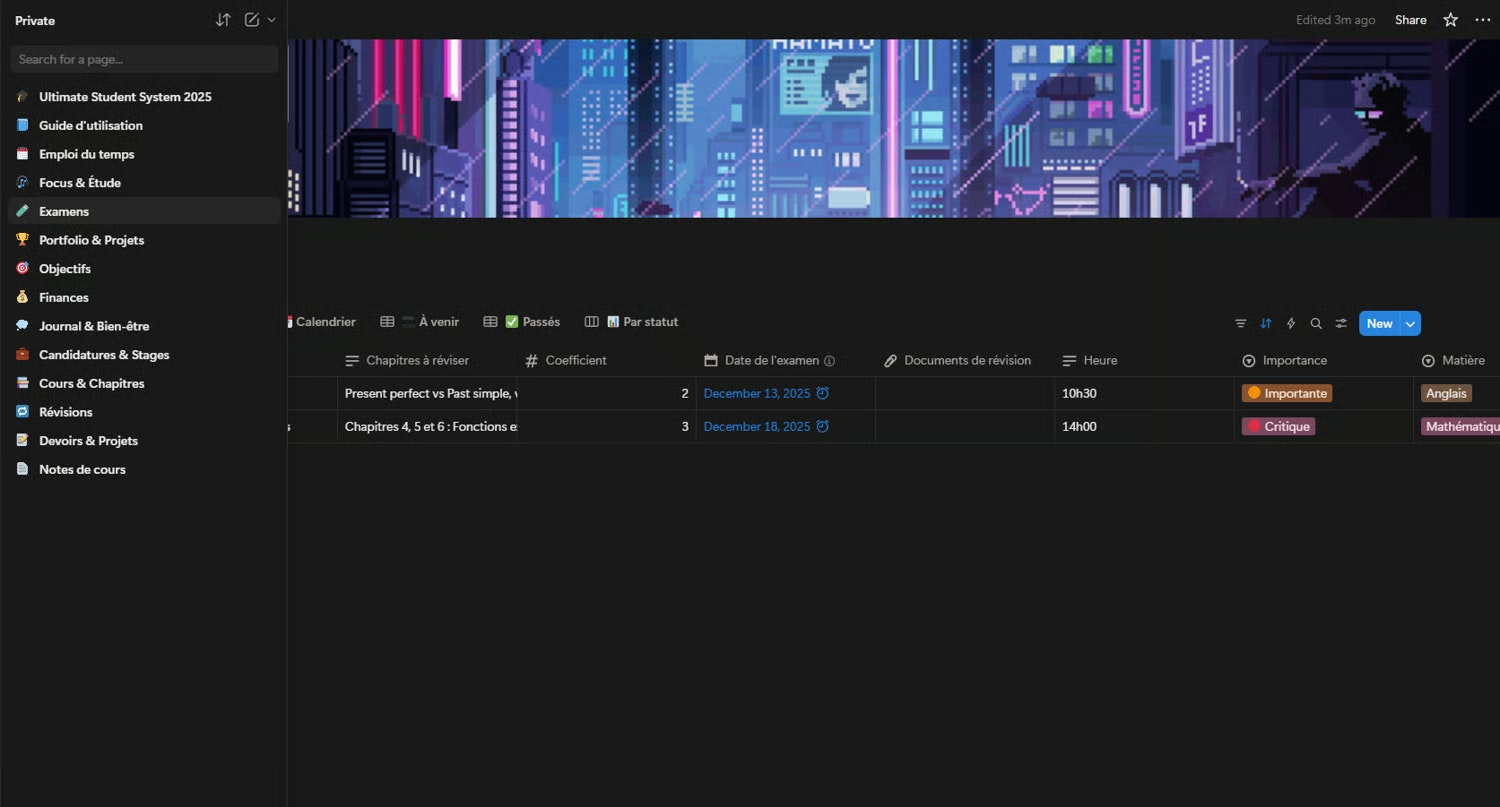Open Journal & Bien-être page
This screenshot has height=807, width=1500.
click(144, 326)
